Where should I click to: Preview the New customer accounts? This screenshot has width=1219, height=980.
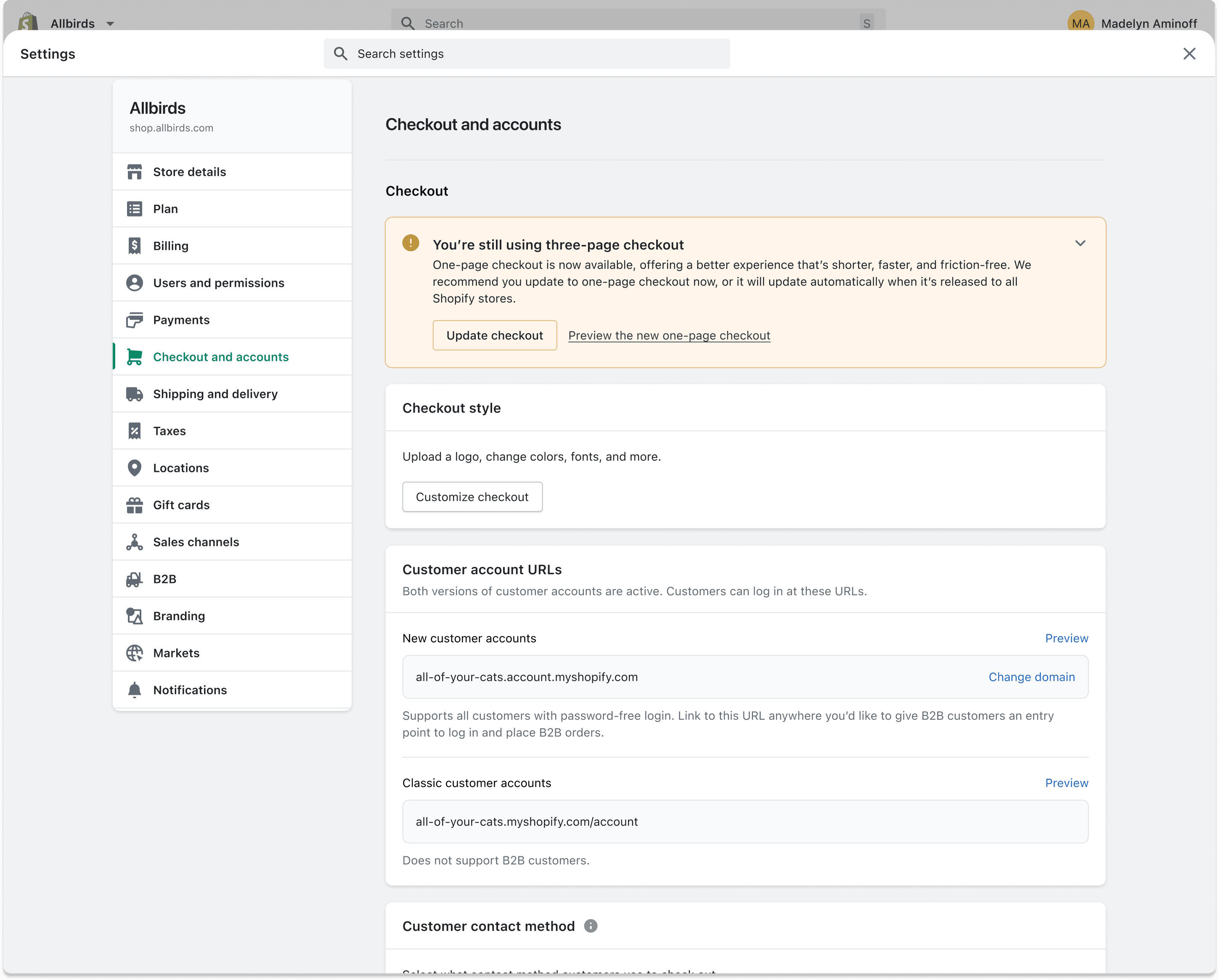1066,638
